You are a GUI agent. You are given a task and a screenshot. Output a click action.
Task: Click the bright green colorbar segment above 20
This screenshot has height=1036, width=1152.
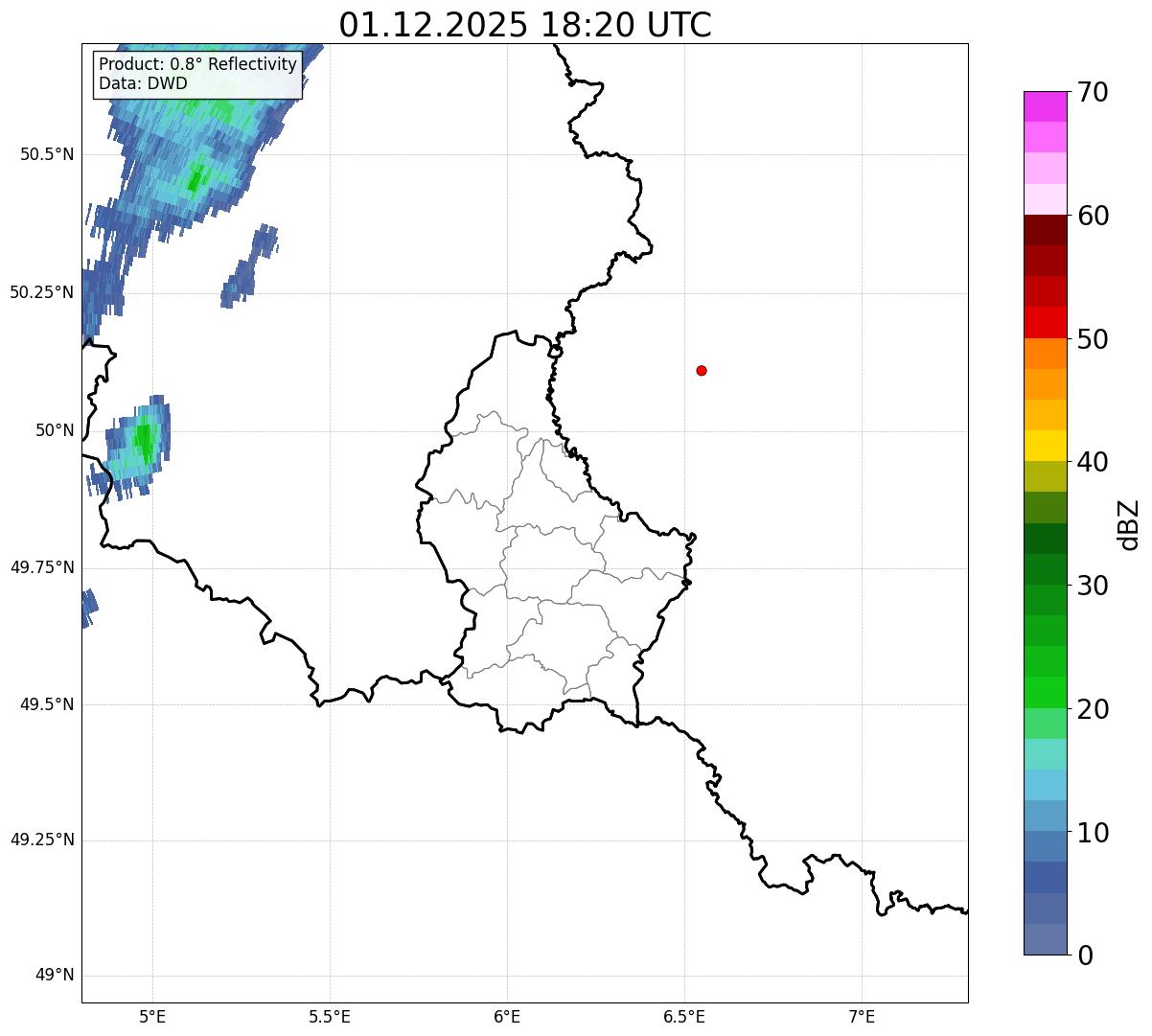pyautogui.click(x=1045, y=692)
